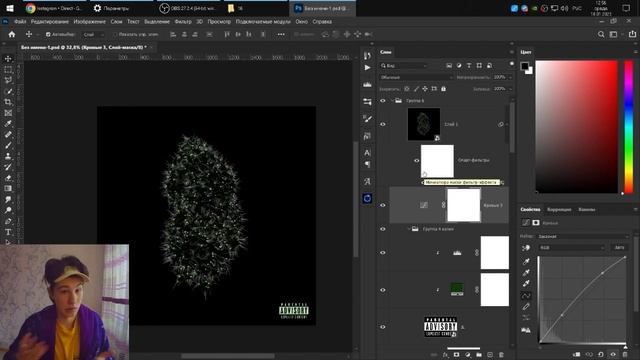Viewport: 640px width, 360px height.
Task: Toggle the Show transform controls checkbox
Action: tap(115, 35)
